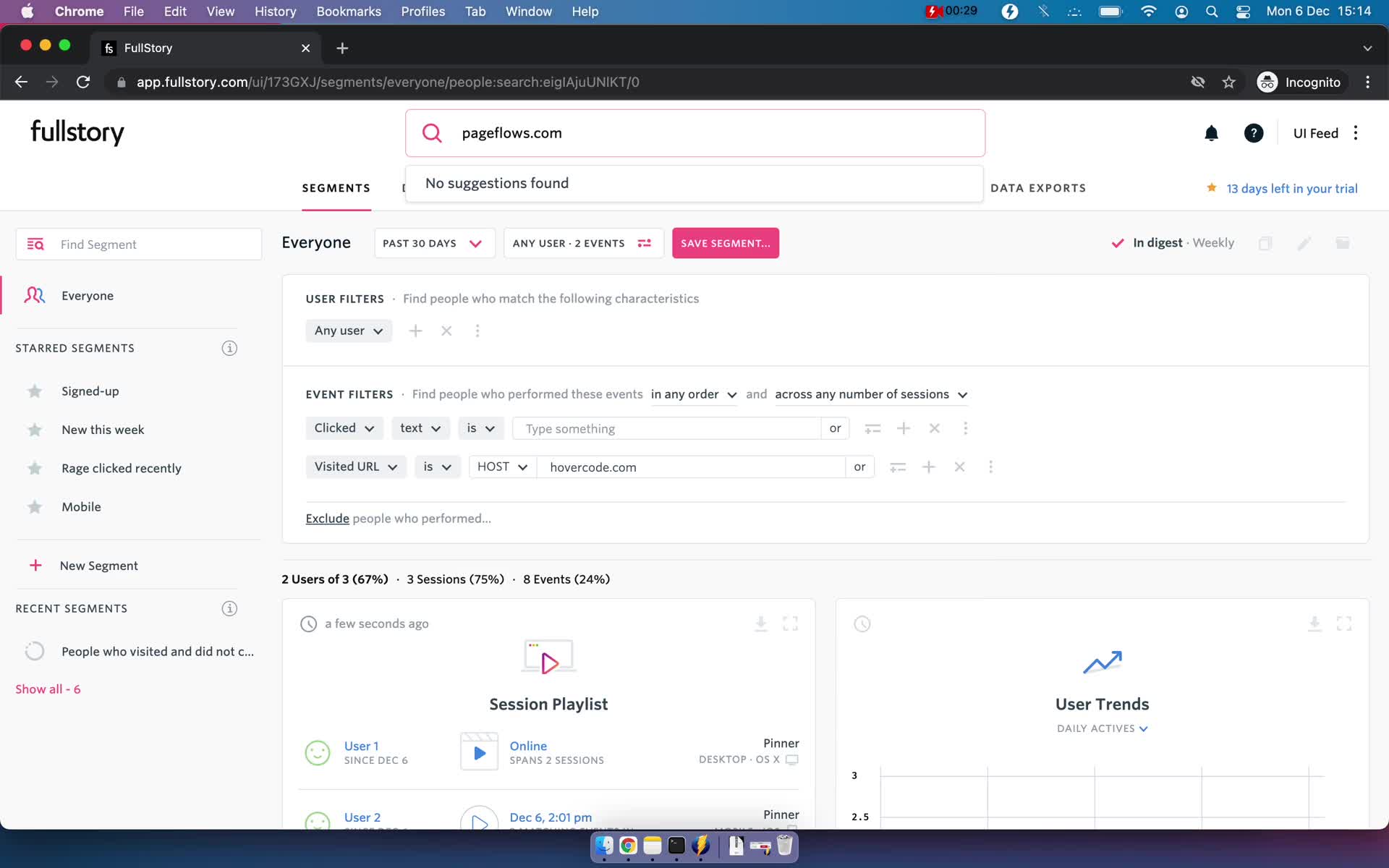Add filter after the Clicked event row

904,428
